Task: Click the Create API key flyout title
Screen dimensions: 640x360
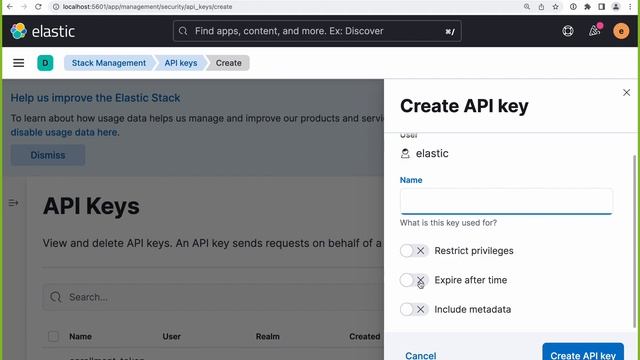Action: [464, 106]
